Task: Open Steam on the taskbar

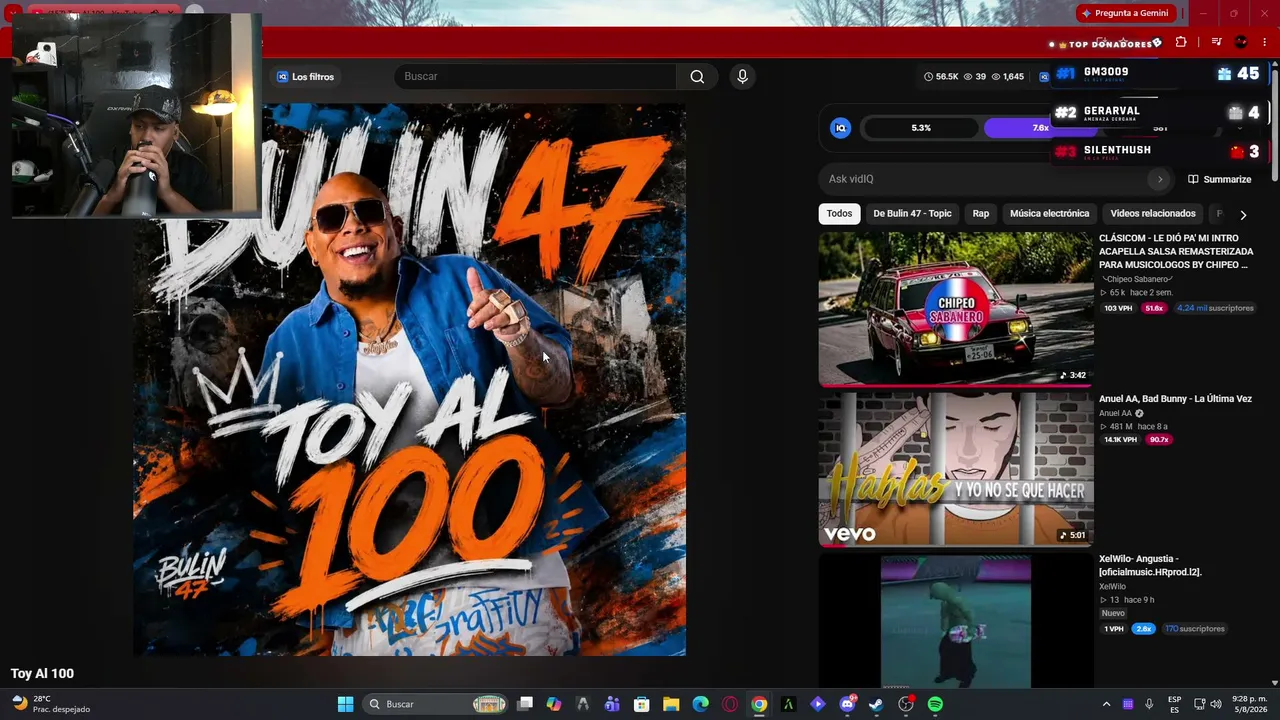Action: point(876,704)
